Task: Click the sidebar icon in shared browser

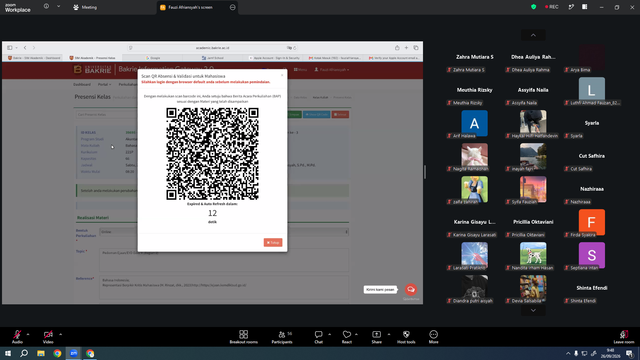Action: (x=10, y=48)
